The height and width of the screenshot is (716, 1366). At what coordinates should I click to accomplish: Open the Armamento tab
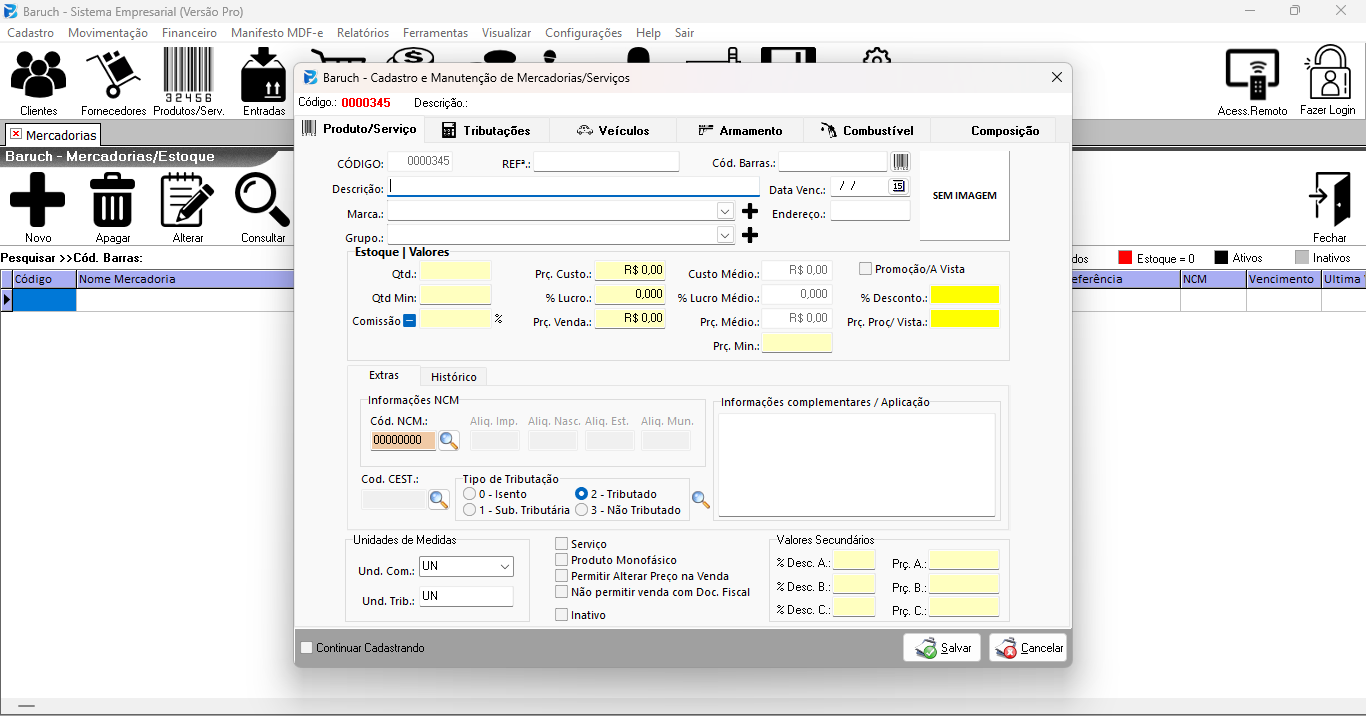740,131
